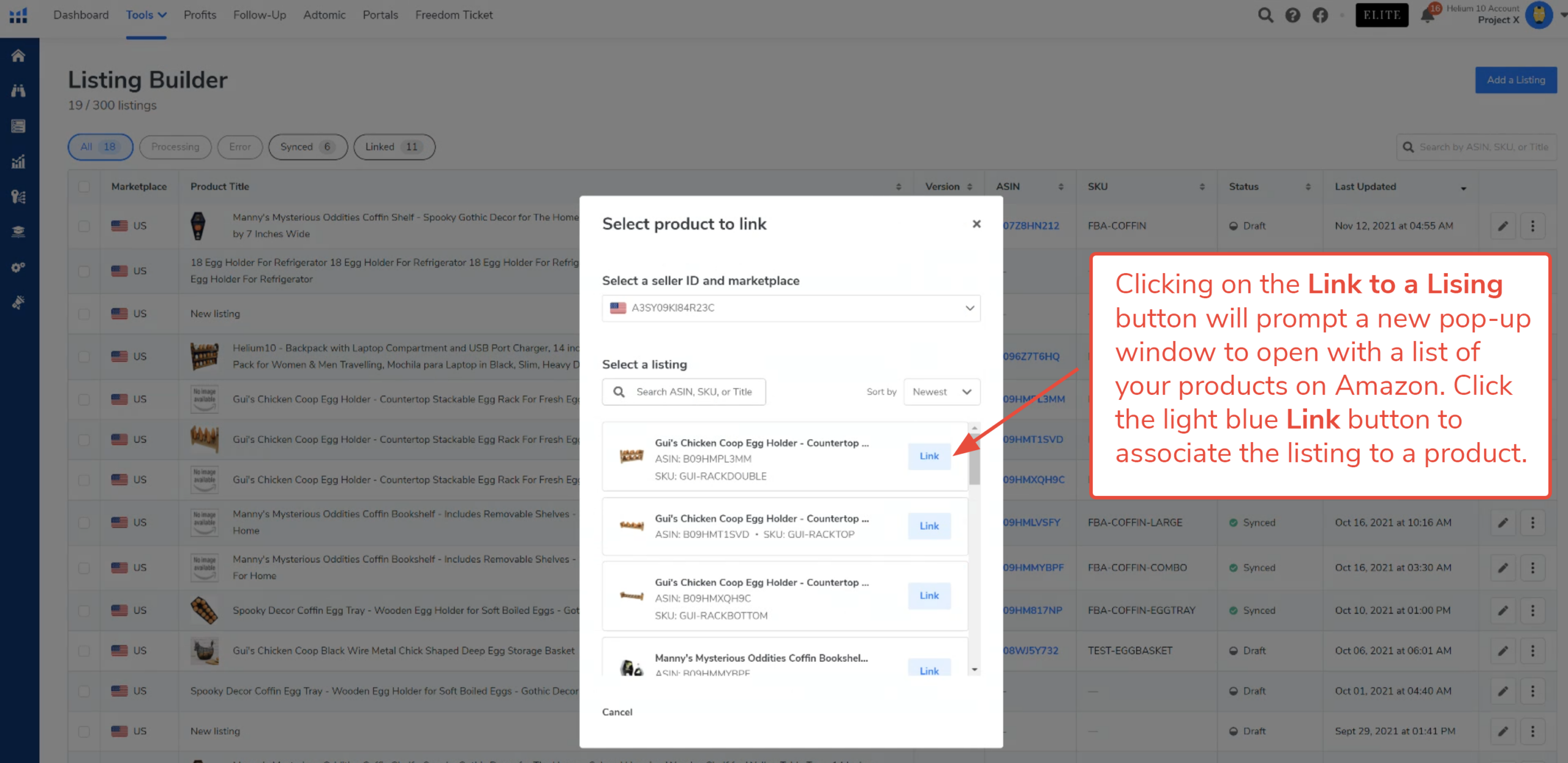Open the Sort by Newest dropdown
Viewport: 1568px width, 763px height.
941,392
